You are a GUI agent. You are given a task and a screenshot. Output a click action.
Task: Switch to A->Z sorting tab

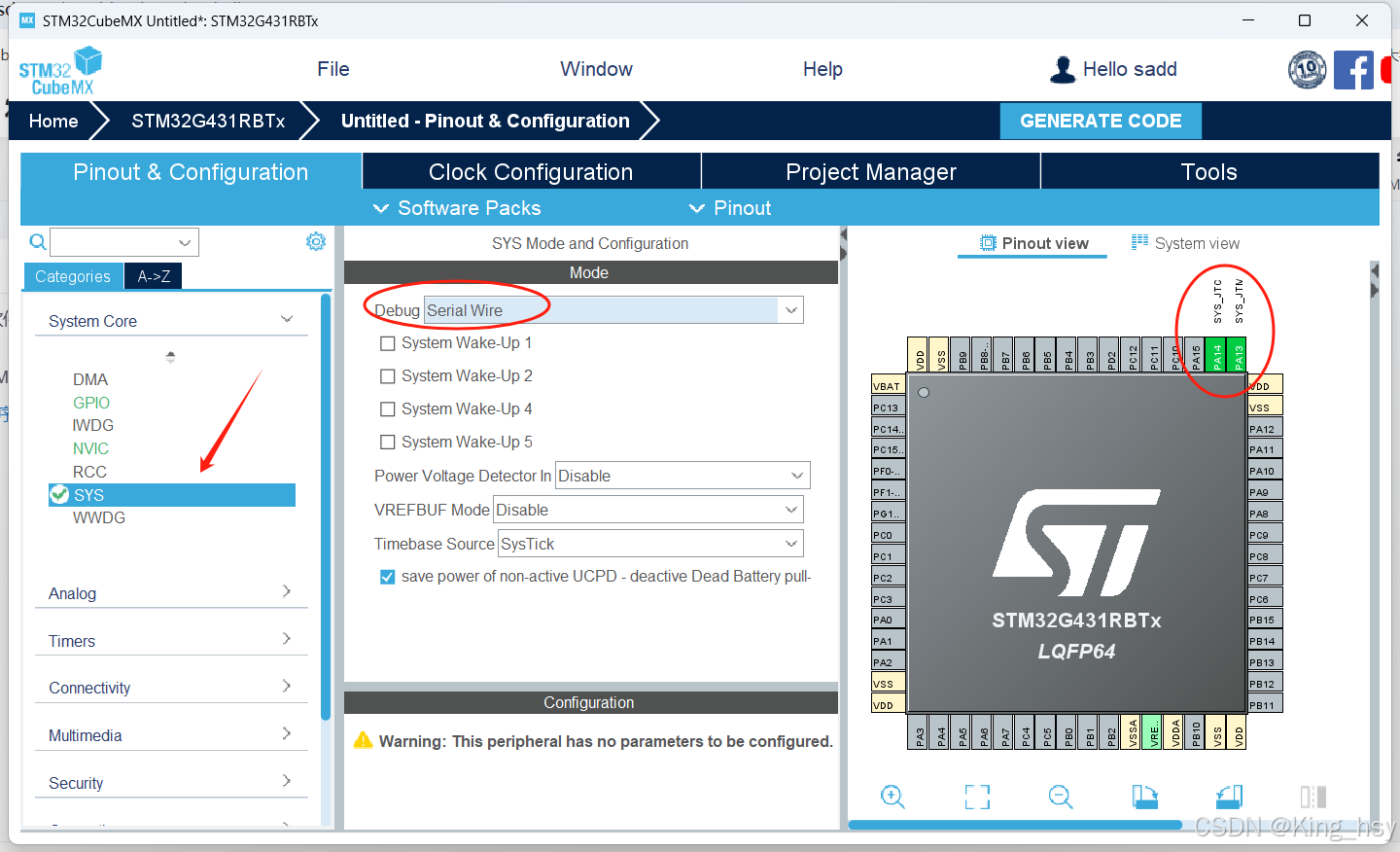click(154, 276)
